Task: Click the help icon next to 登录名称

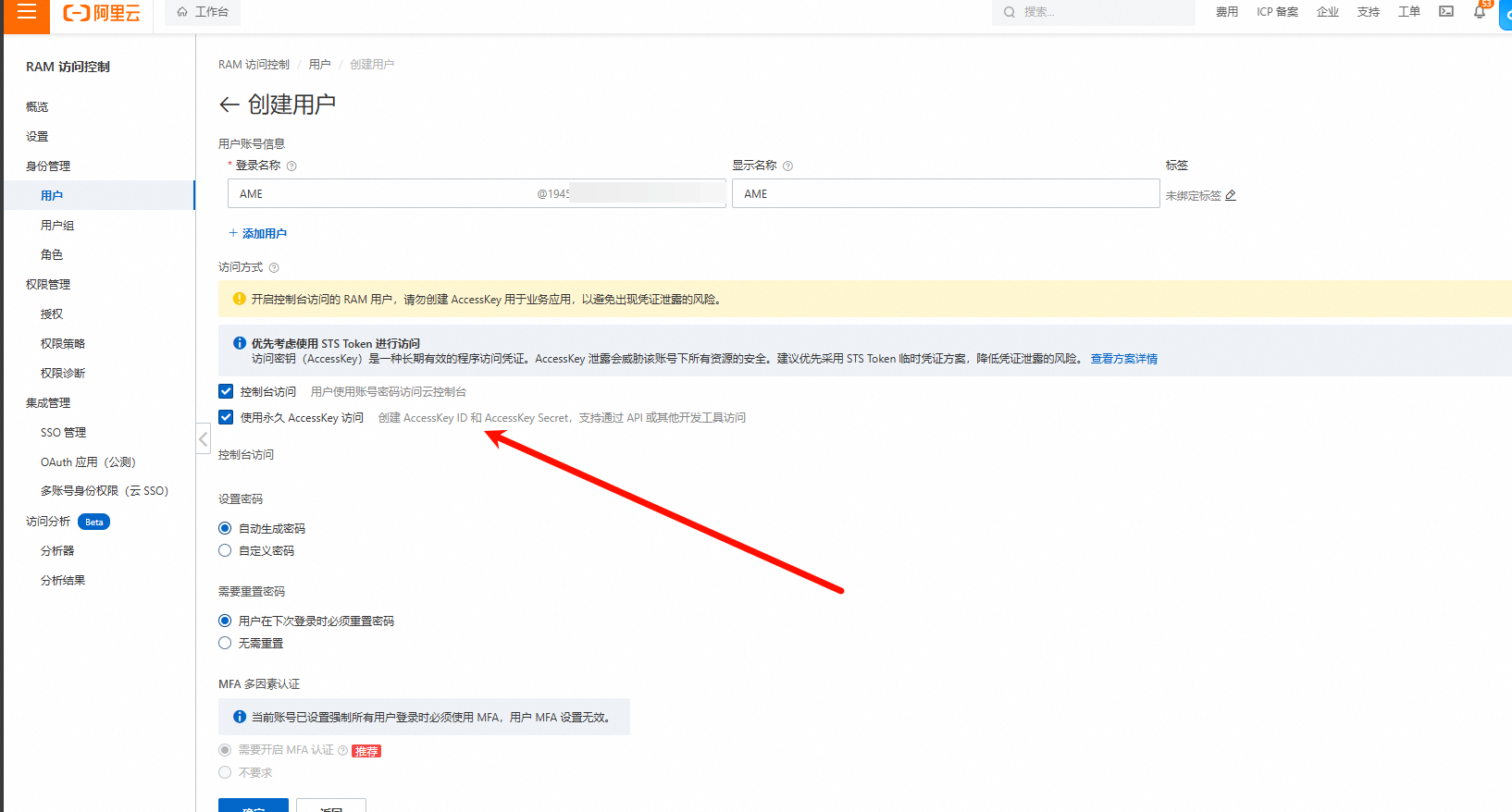Action: (291, 166)
